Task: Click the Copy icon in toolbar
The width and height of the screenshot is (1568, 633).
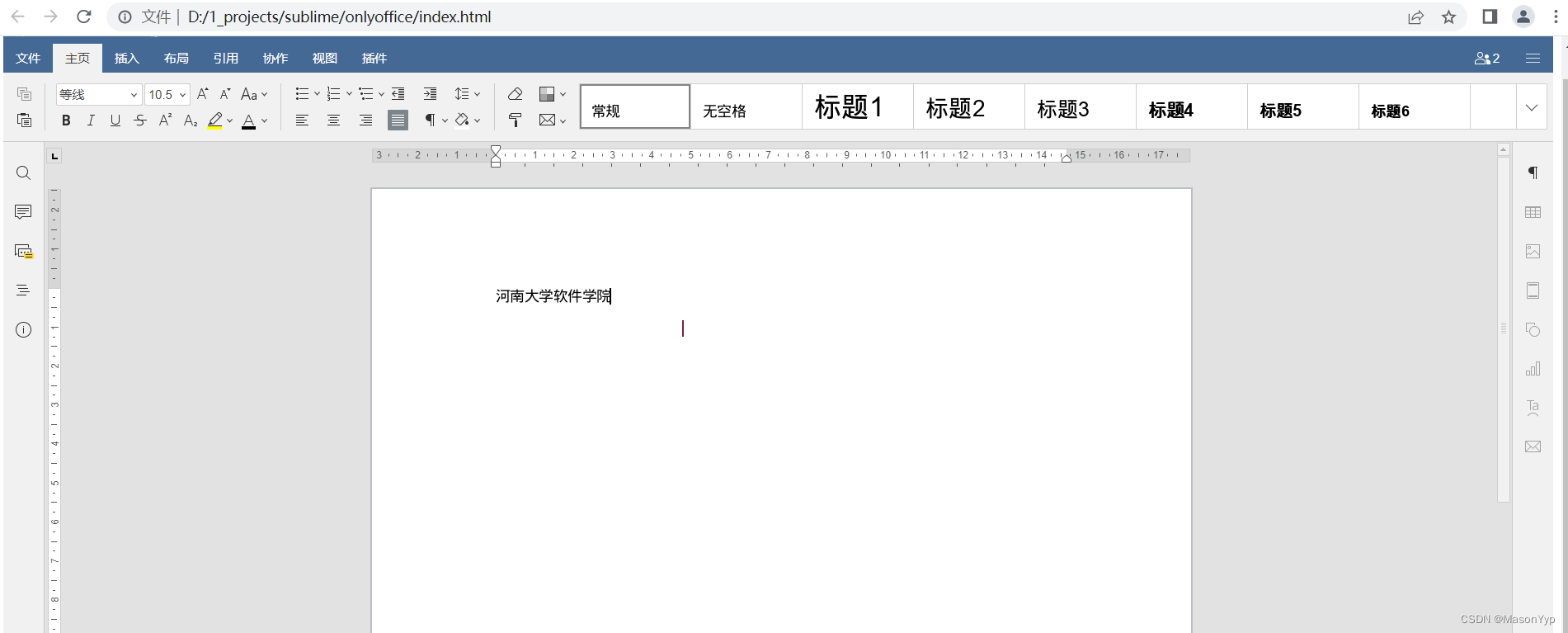Action: coord(24,94)
